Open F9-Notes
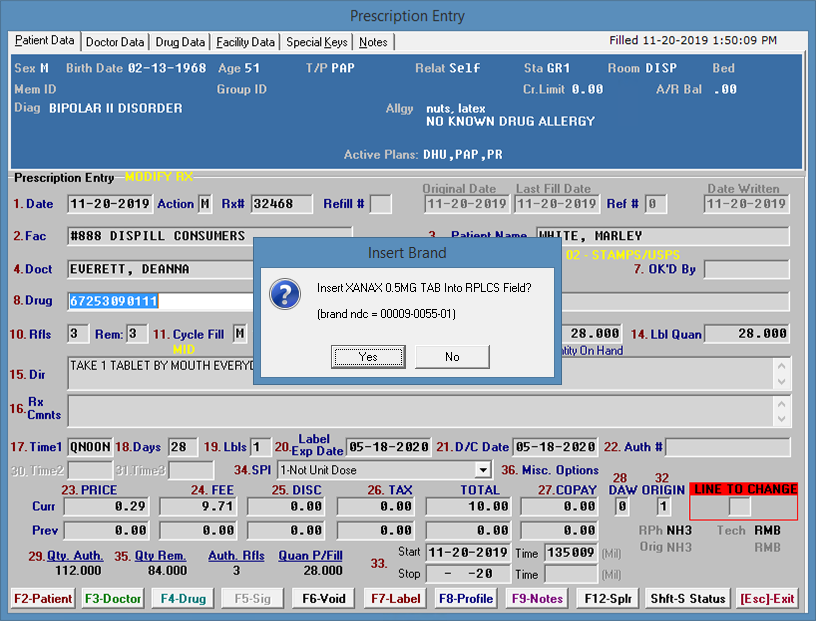This screenshot has height=621, width=816. coord(537,598)
